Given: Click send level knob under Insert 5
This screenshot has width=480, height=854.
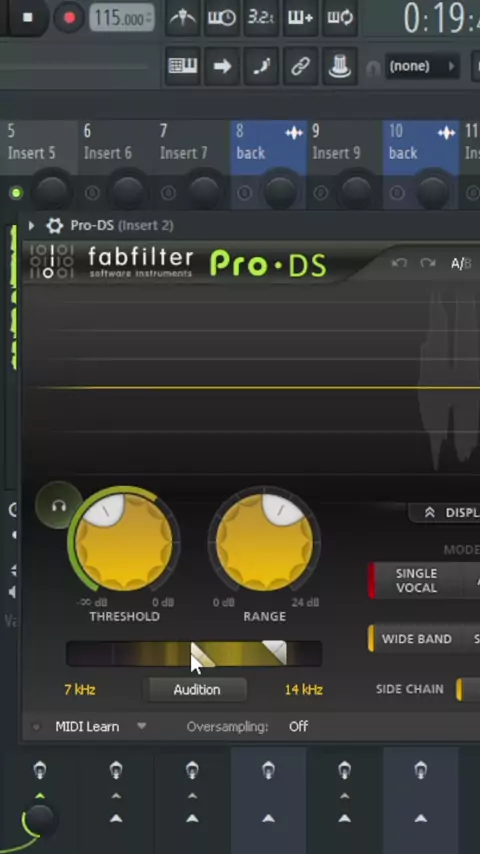Looking at the screenshot, I should click(x=40, y=820).
